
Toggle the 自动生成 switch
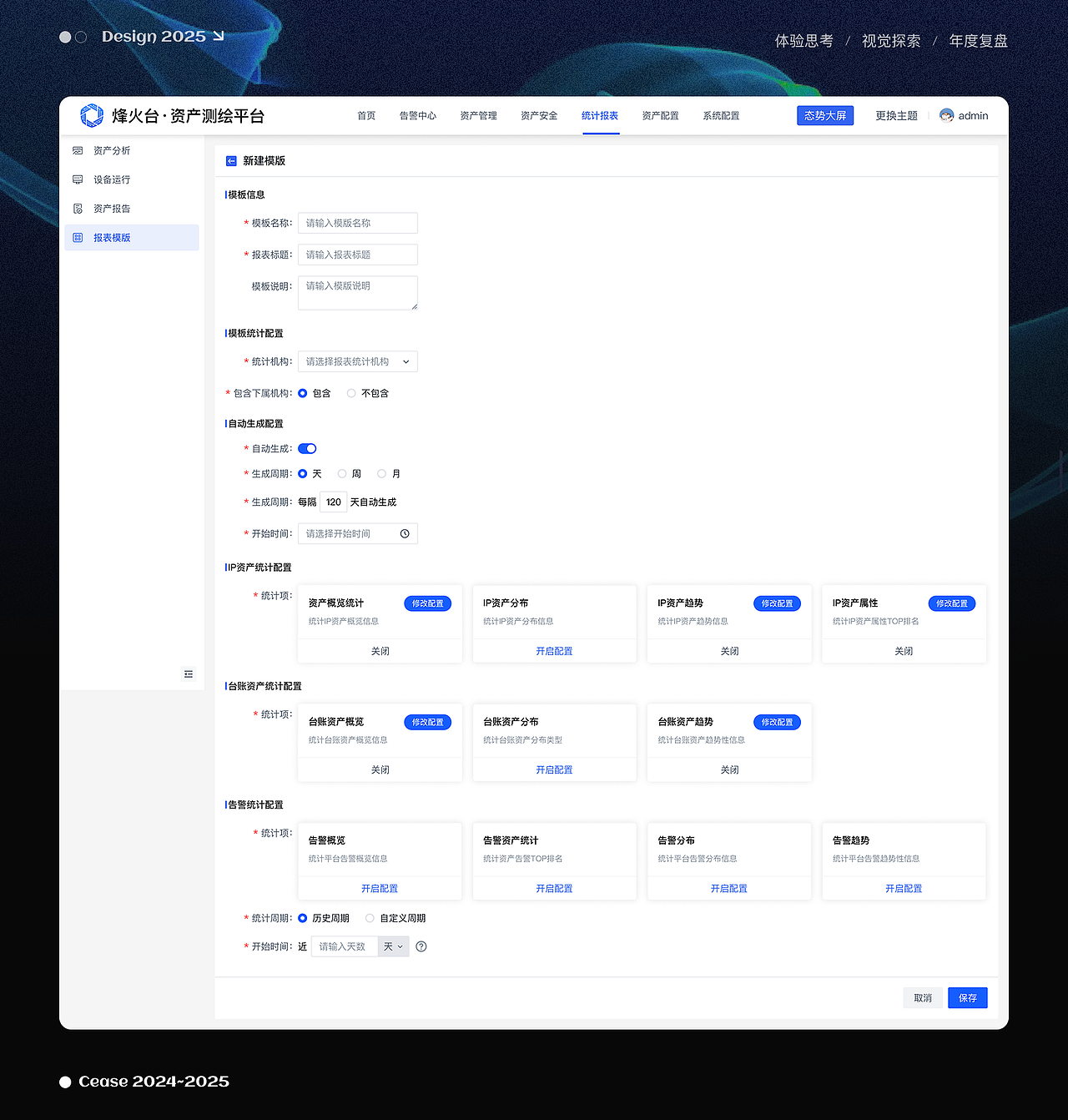pos(307,449)
